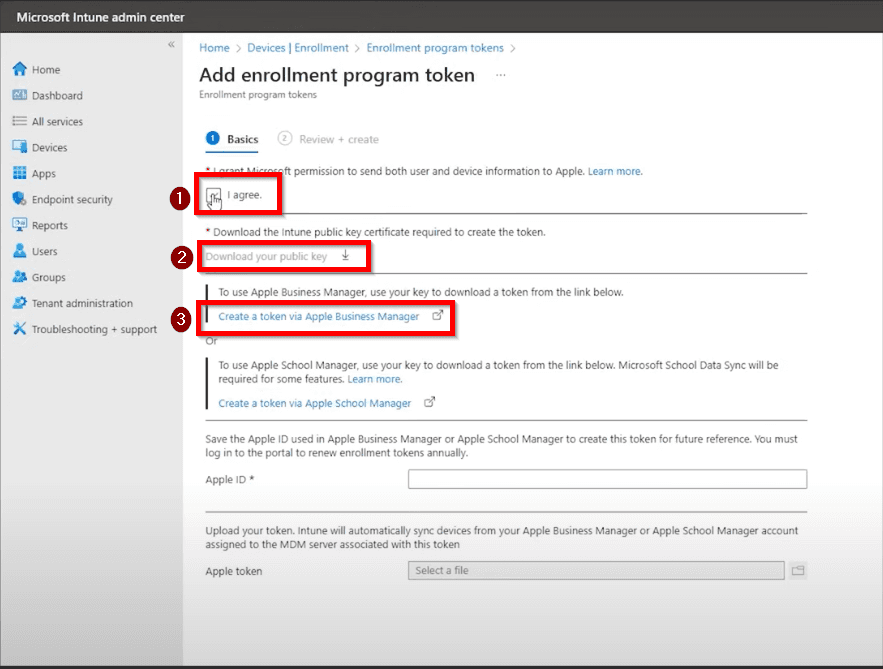The height and width of the screenshot is (669, 883).
Task: Click the All services sidebar icon
Action: (18, 121)
